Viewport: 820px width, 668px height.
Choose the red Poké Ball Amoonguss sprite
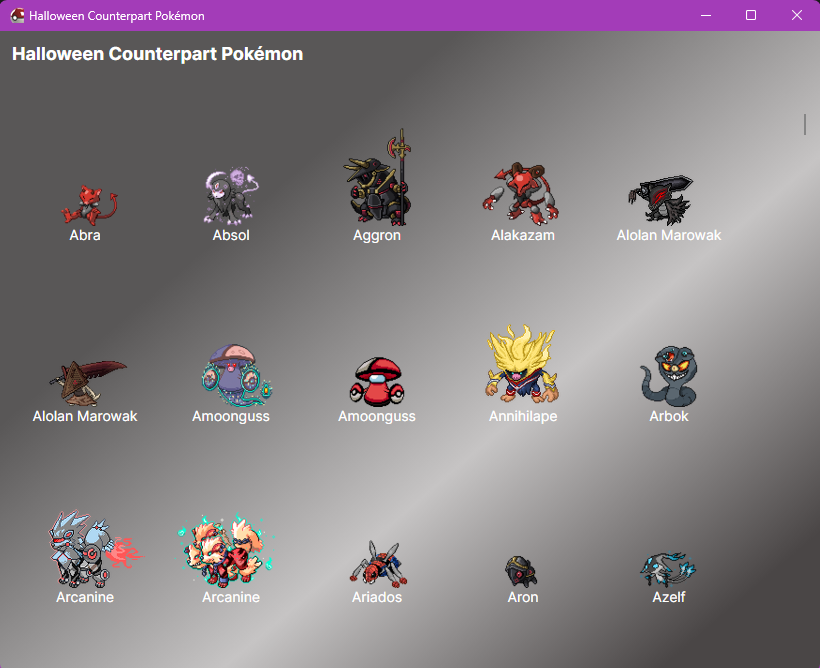(377, 382)
